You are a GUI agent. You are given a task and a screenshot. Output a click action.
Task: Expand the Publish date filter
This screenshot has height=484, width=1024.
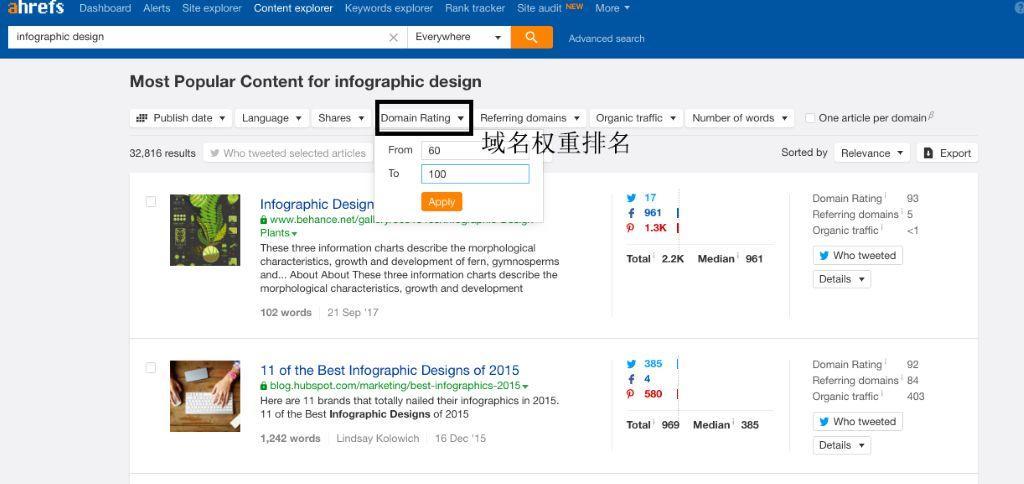(181, 118)
